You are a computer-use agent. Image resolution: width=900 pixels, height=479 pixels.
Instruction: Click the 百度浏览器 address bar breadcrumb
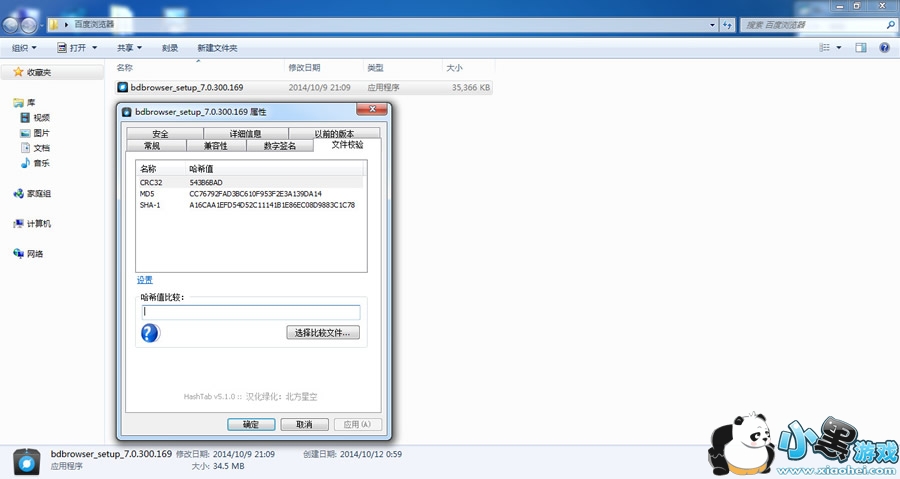click(x=95, y=25)
